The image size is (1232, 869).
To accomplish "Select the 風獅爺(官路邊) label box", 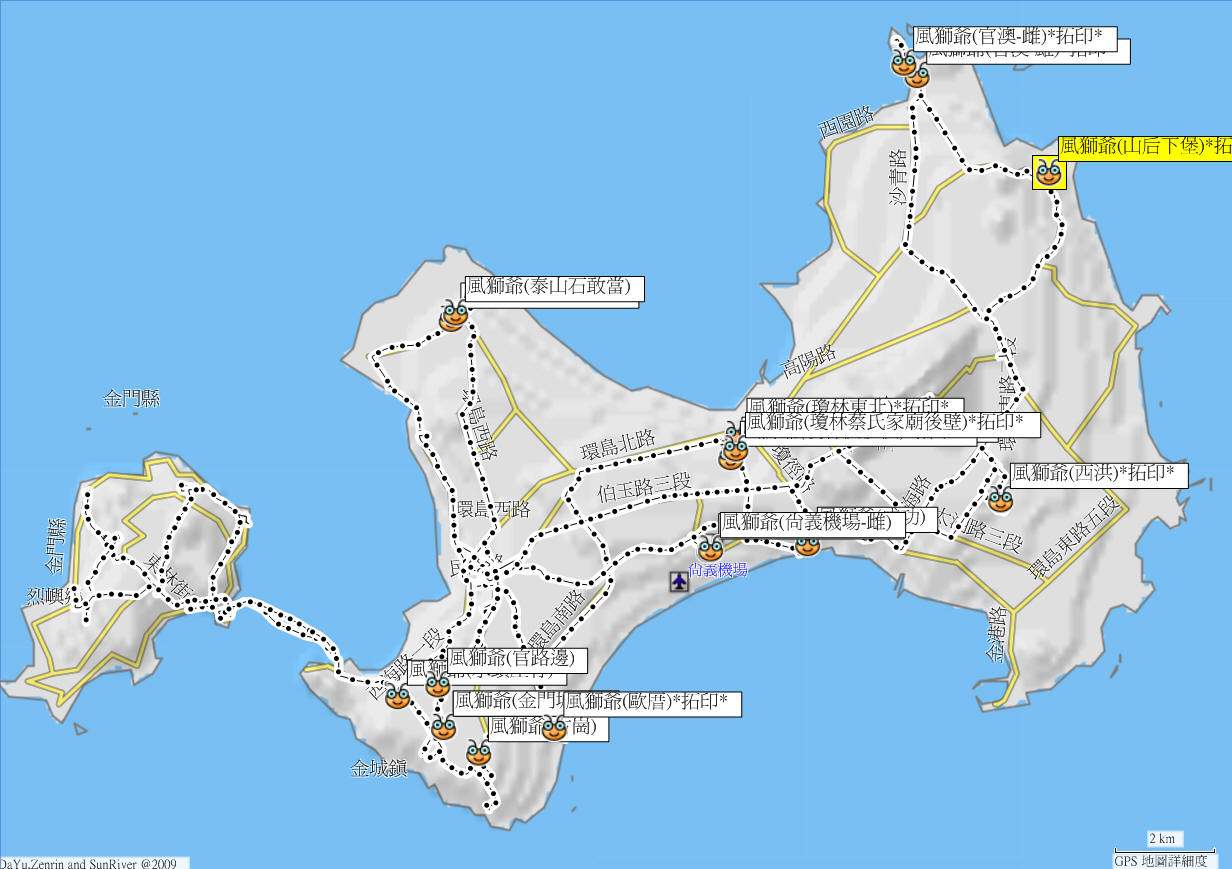I will click(x=515, y=659).
